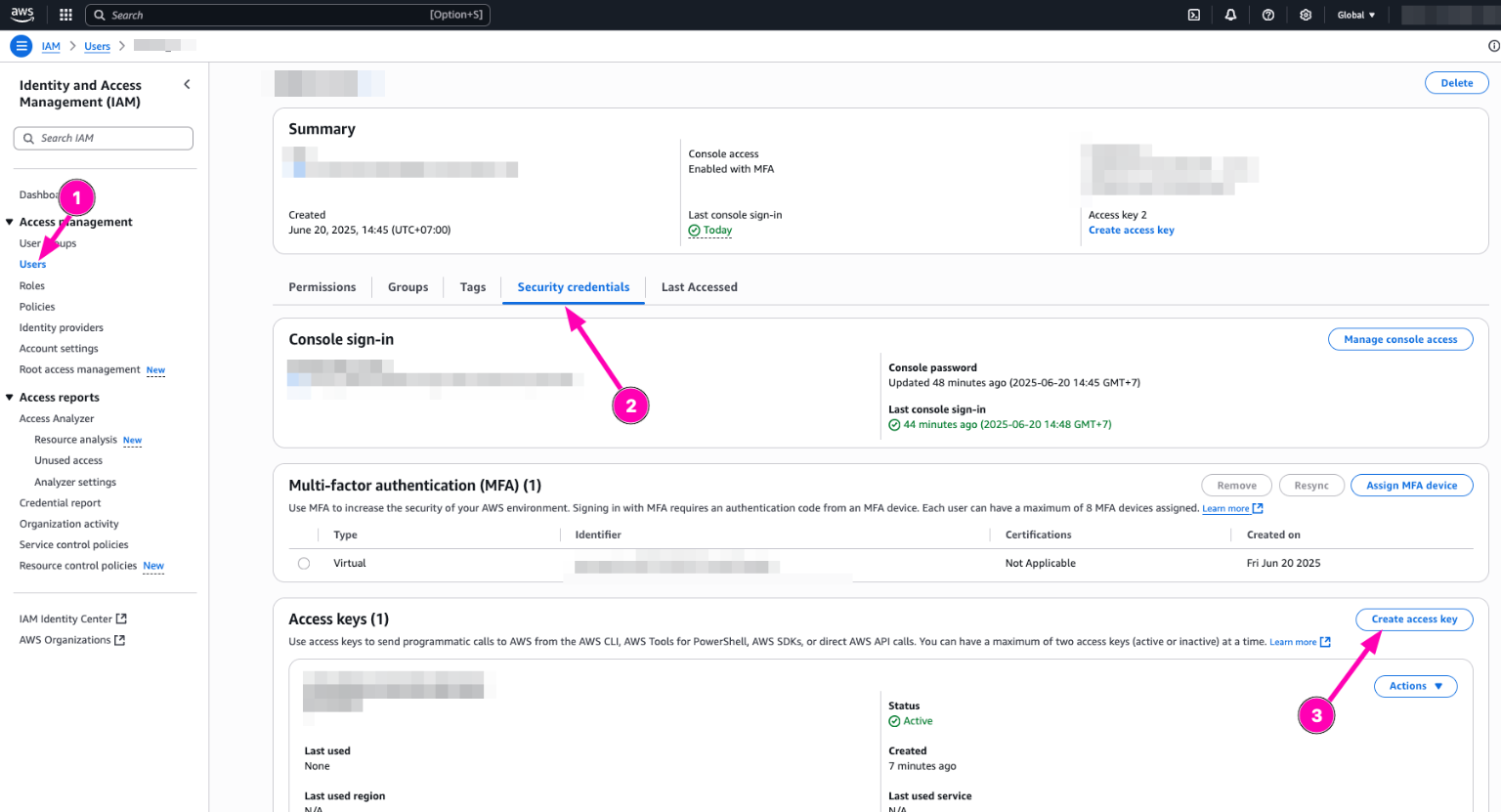Launch CloudShell from the top bar
This screenshot has width=1501, height=812.
[x=1193, y=15]
